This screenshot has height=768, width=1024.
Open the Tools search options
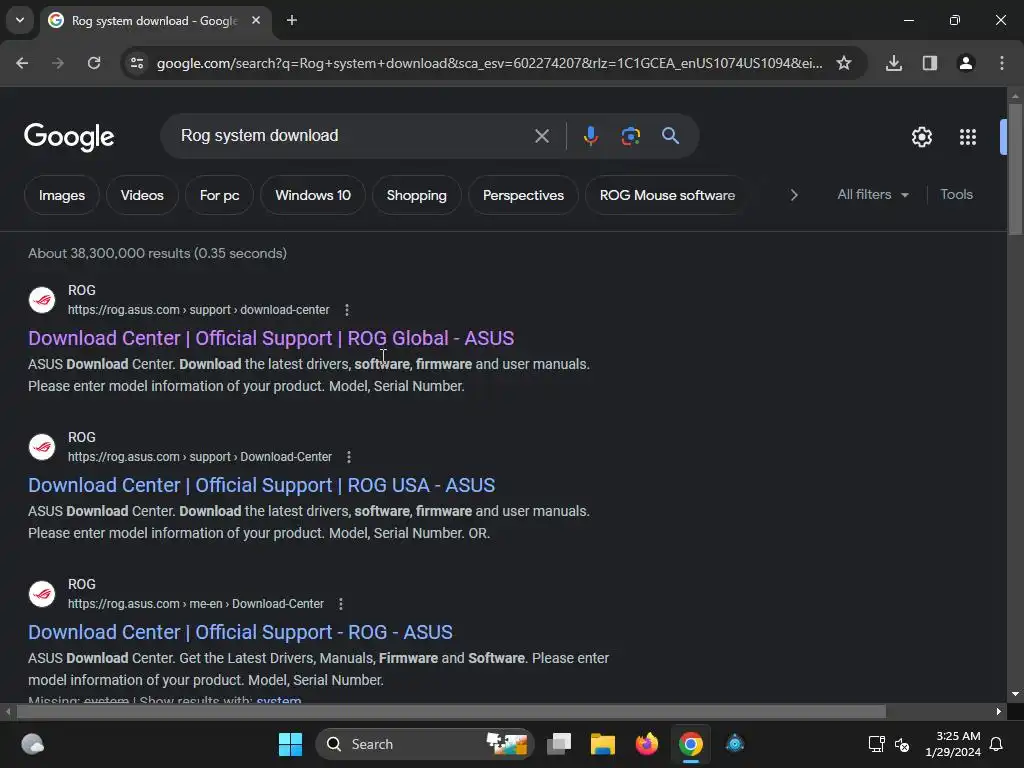coord(956,195)
